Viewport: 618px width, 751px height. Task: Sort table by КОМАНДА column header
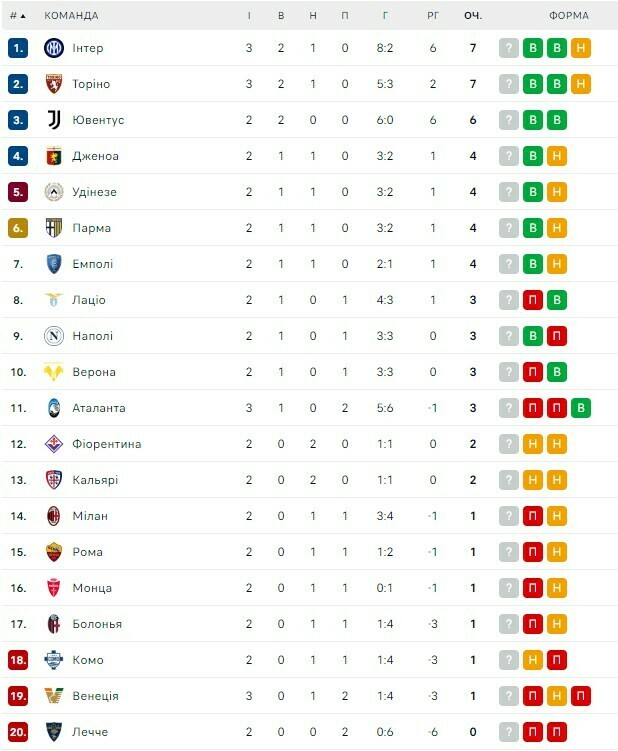[72, 16]
